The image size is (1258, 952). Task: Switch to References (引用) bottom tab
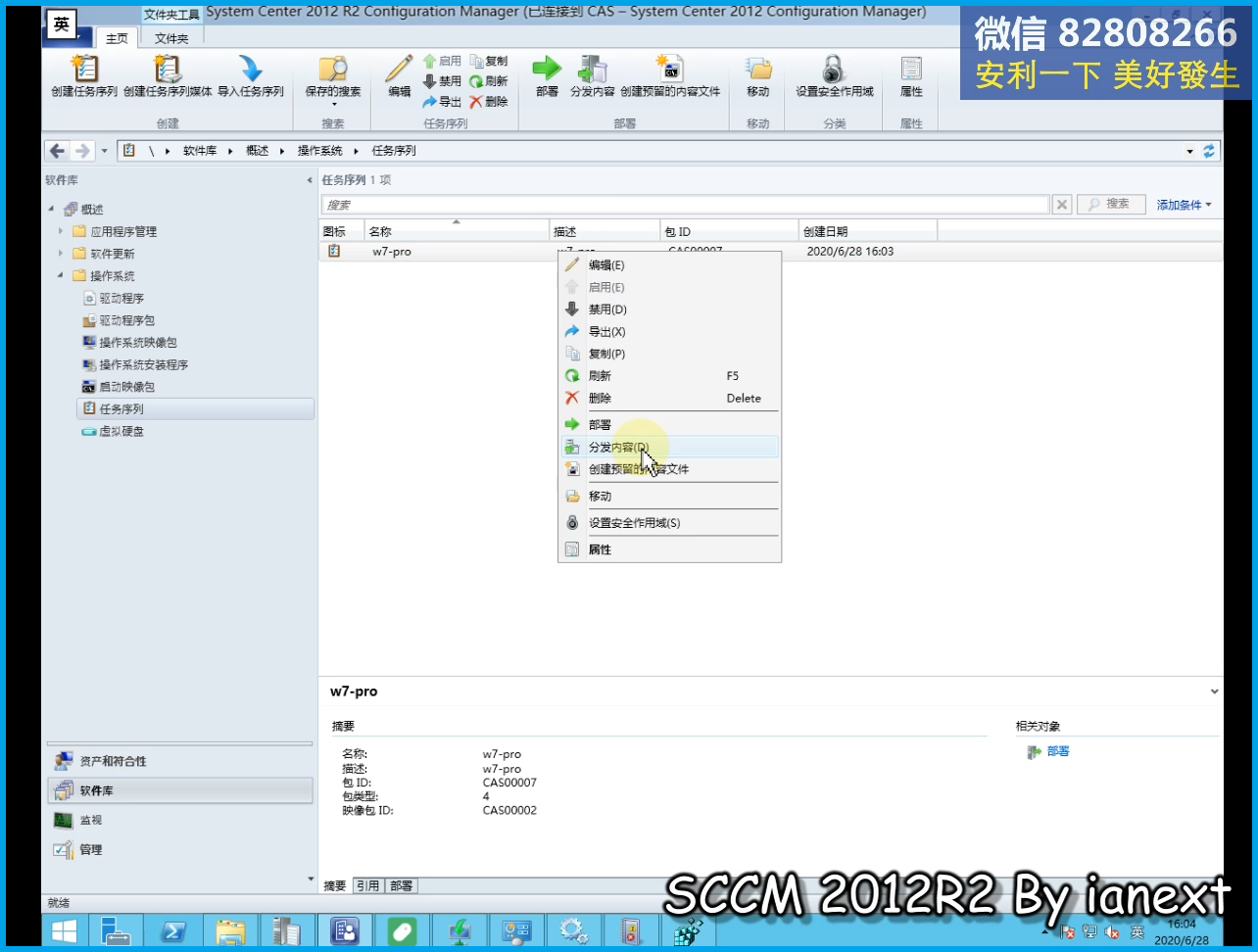point(367,885)
